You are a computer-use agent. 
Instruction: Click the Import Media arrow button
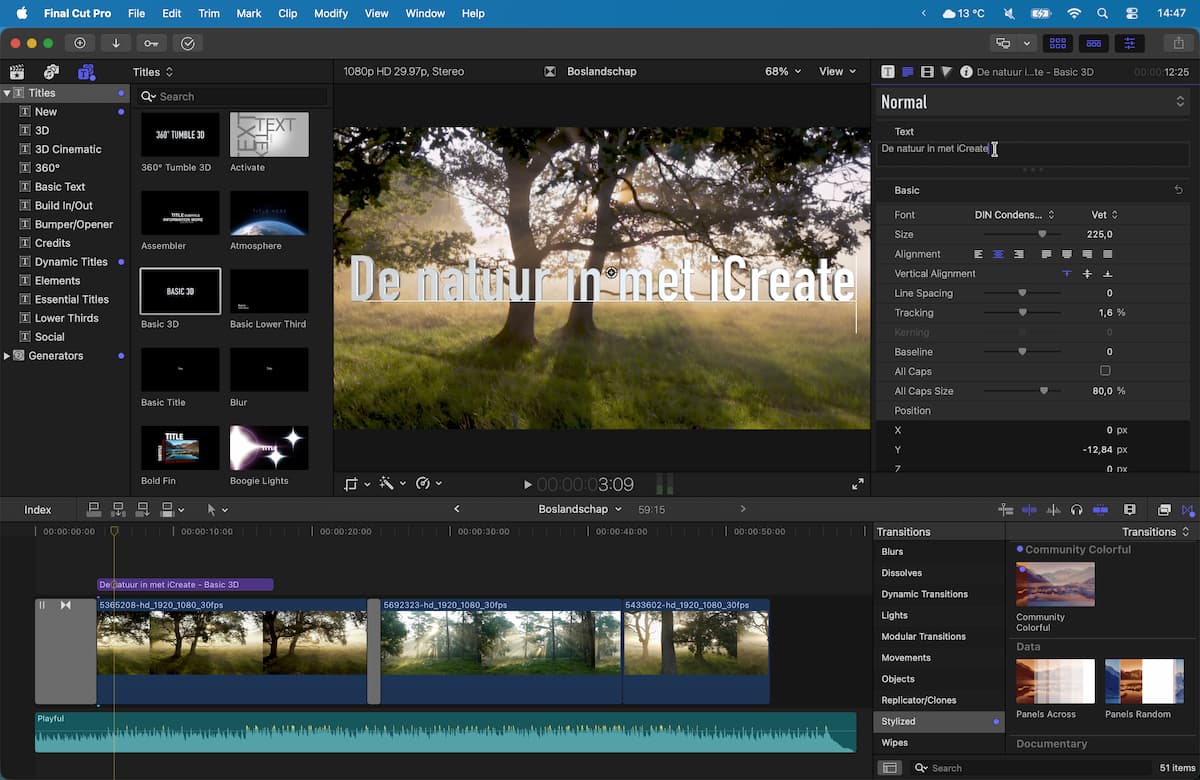coord(116,43)
